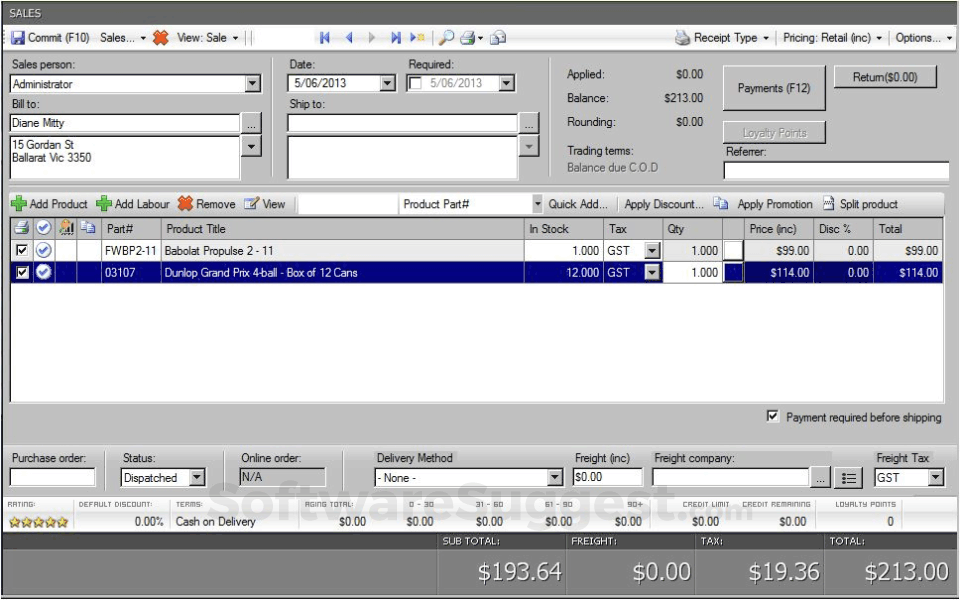Screen dimensions: 960x600
Task: Click the blue tick icon on Babolat row
Action: pos(43,250)
